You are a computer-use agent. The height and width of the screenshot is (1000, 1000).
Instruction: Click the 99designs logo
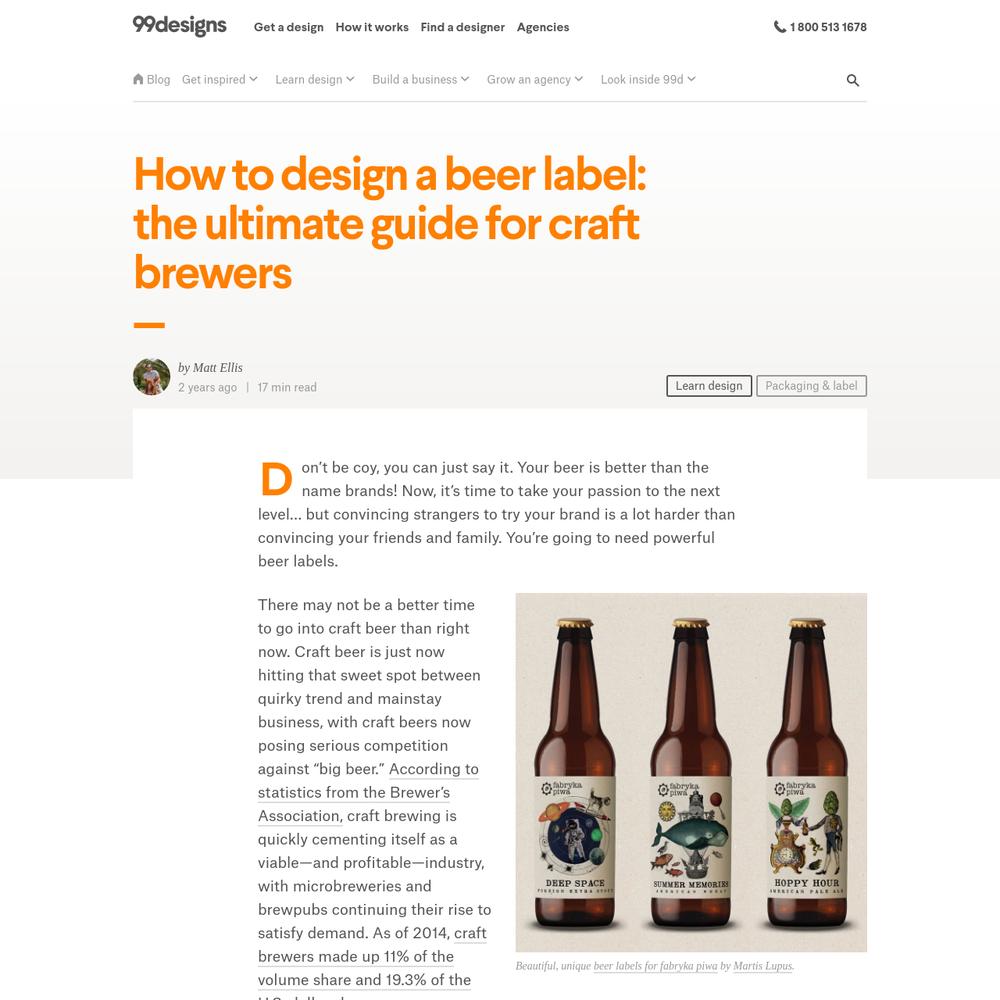[179, 26]
